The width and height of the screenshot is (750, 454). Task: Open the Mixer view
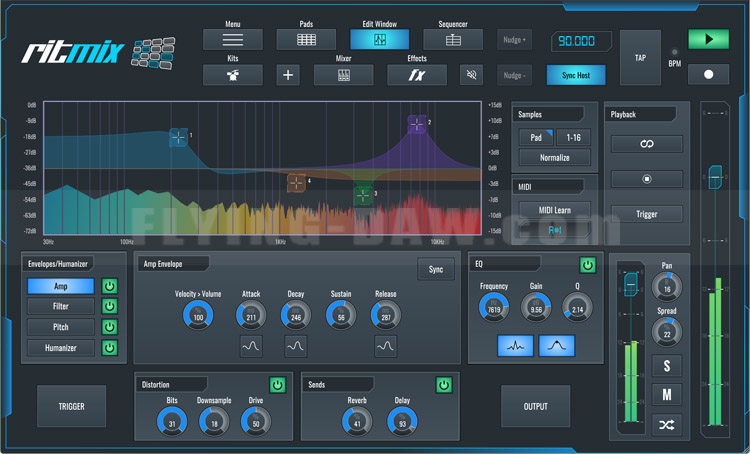point(343,75)
